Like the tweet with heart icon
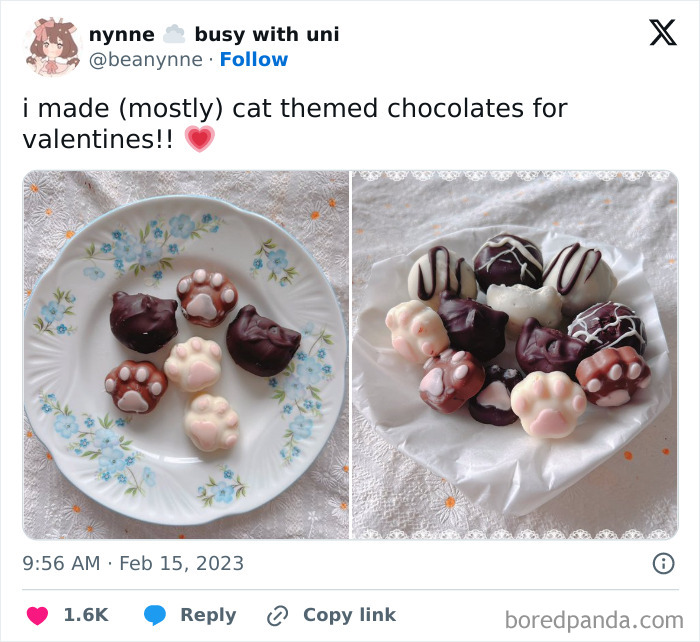Image resolution: width=700 pixels, height=642 pixels. click(37, 615)
